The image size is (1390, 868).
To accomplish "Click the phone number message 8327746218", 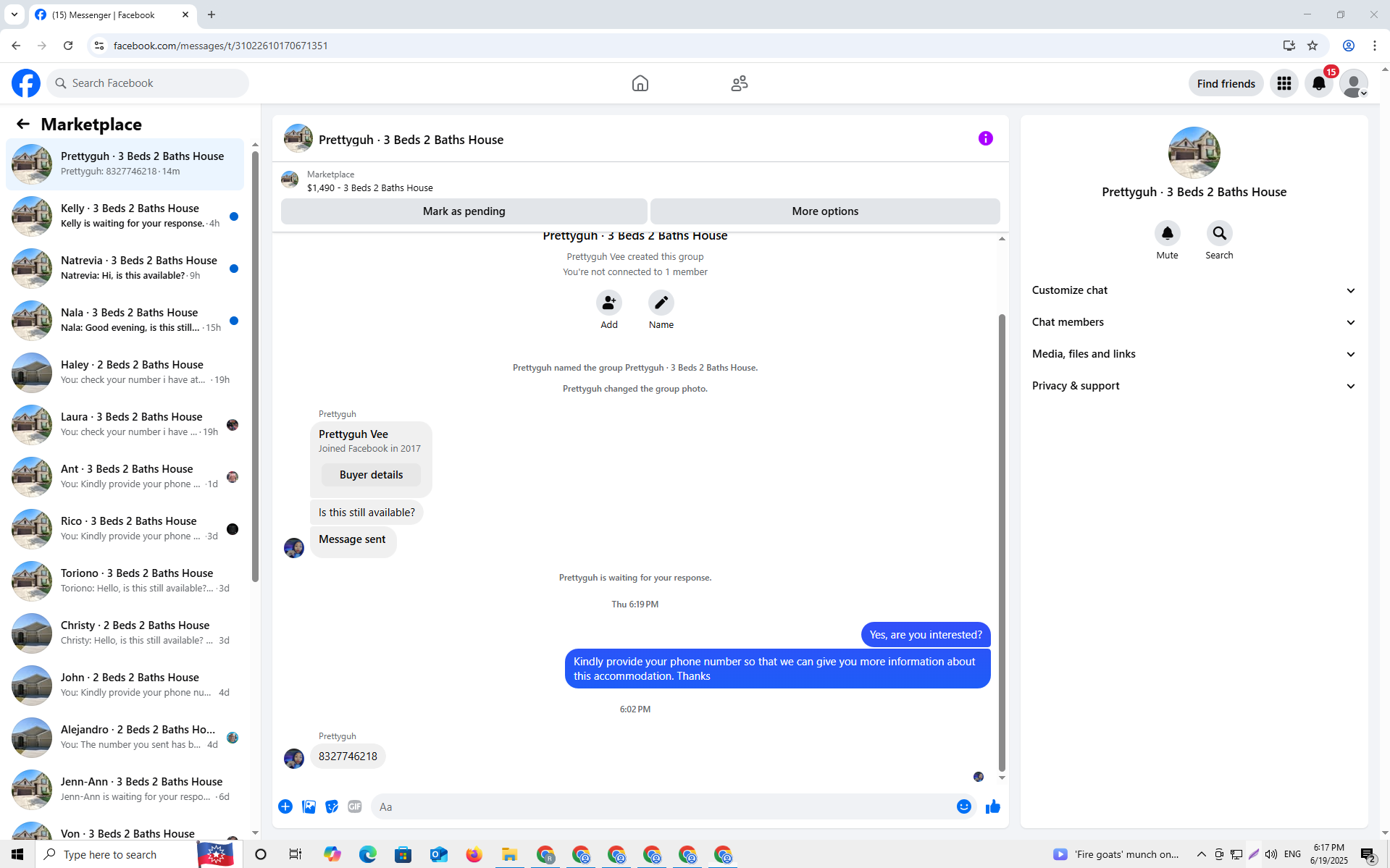I will (x=348, y=757).
